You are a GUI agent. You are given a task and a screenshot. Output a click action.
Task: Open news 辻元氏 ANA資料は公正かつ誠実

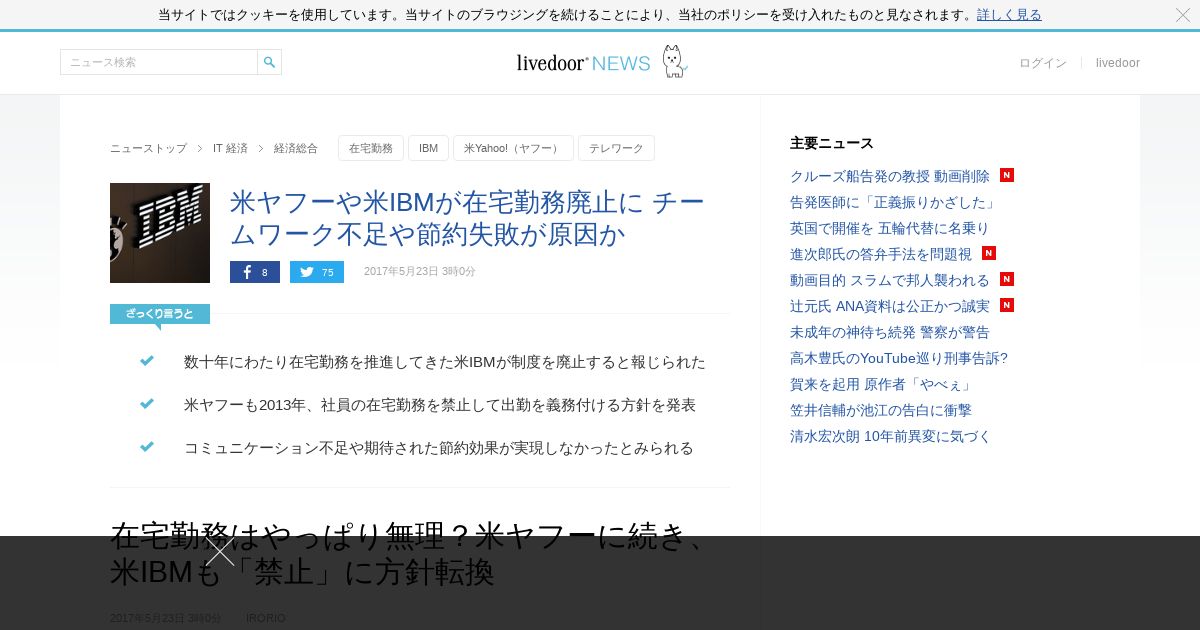point(890,306)
